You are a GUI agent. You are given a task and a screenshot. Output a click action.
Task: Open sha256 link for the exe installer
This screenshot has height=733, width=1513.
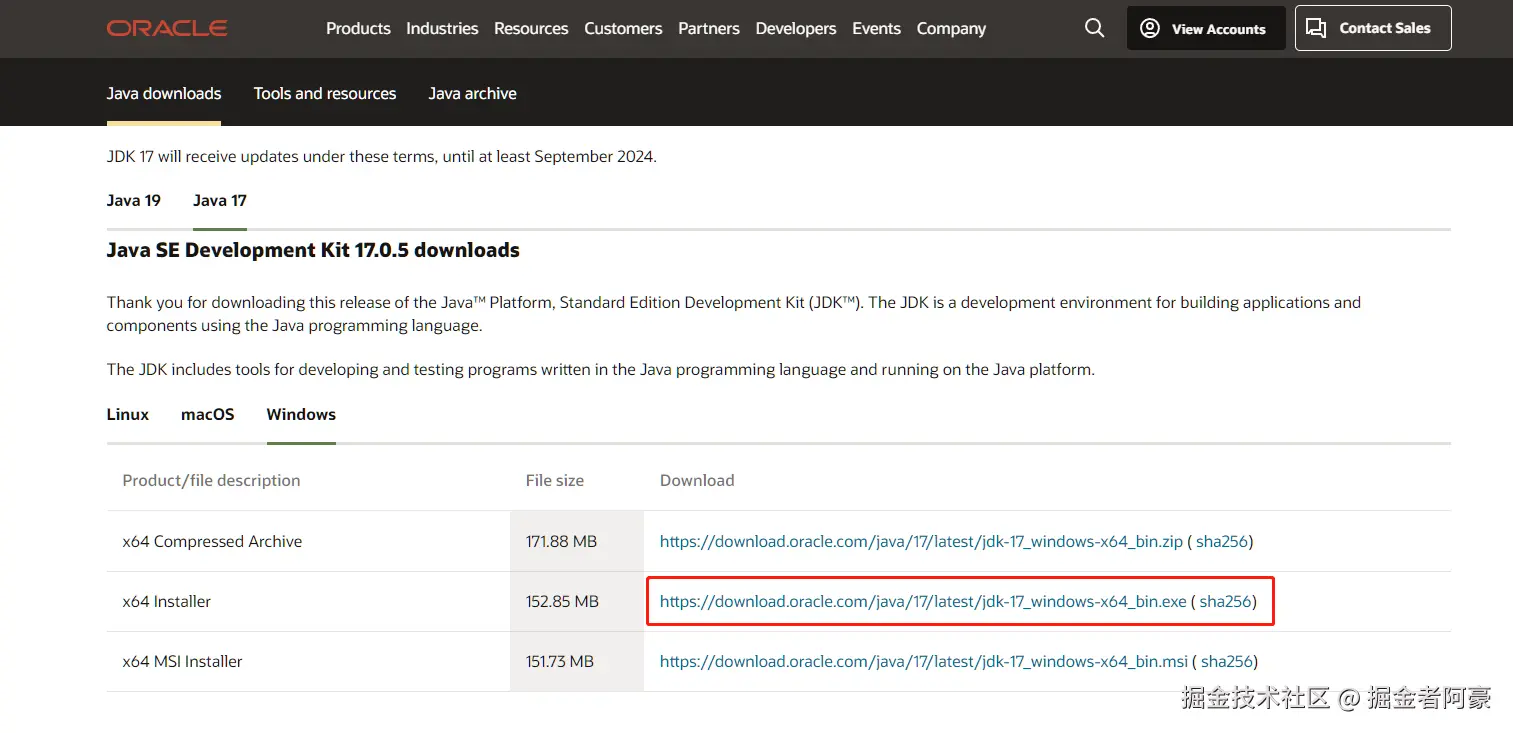pyautogui.click(x=1226, y=601)
